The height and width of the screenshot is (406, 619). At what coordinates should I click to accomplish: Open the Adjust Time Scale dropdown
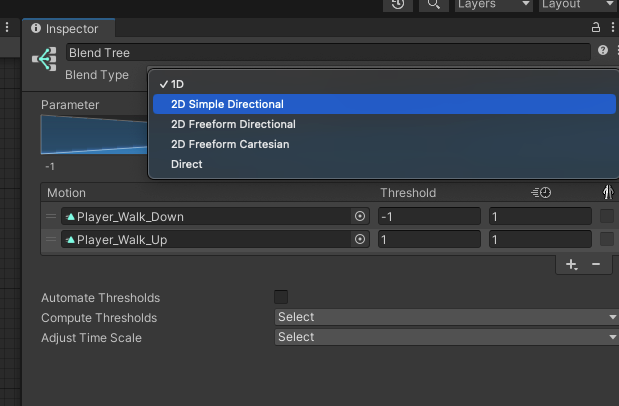tap(446, 337)
